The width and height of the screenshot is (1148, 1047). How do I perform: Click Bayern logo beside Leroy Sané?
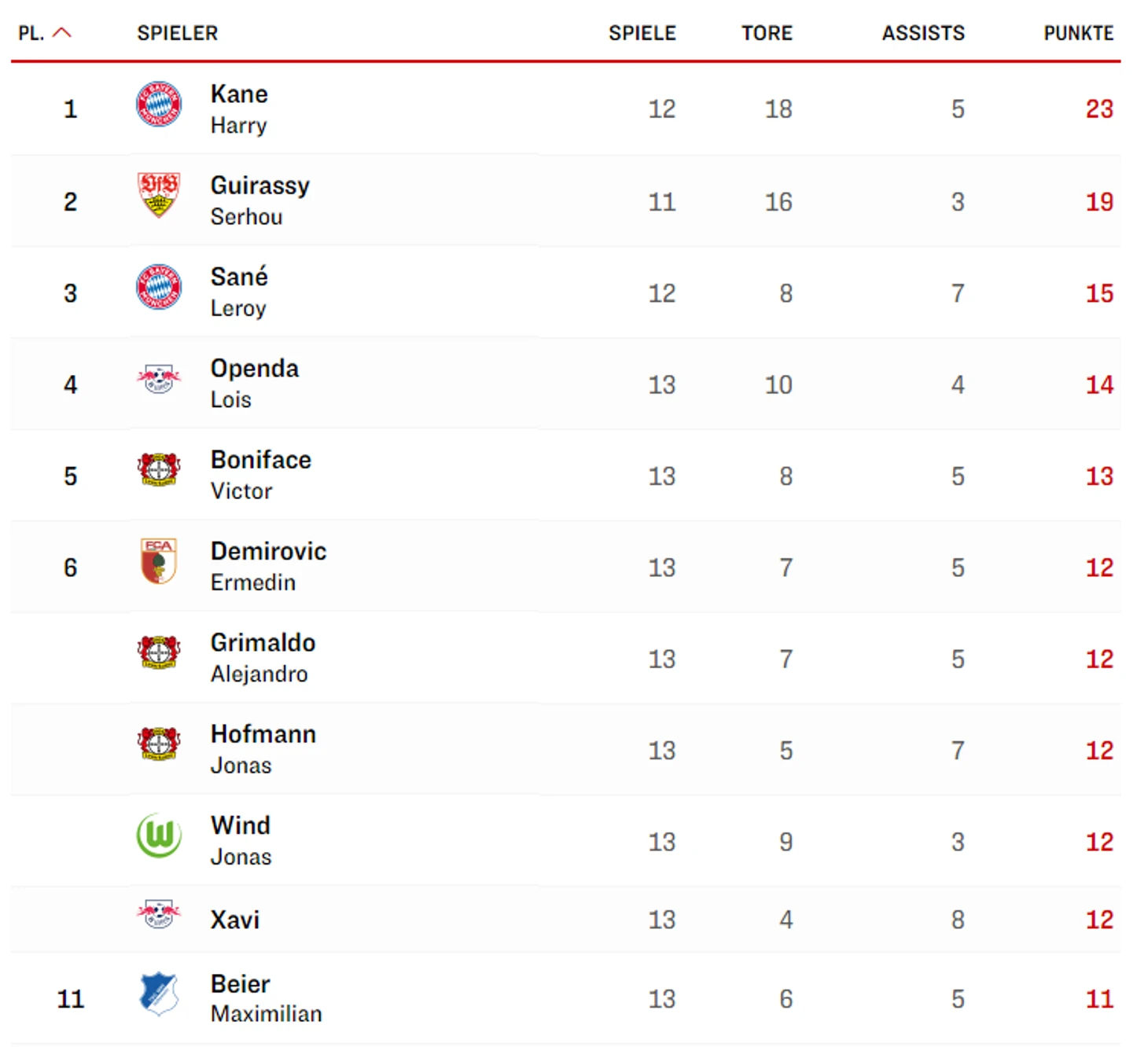(159, 287)
